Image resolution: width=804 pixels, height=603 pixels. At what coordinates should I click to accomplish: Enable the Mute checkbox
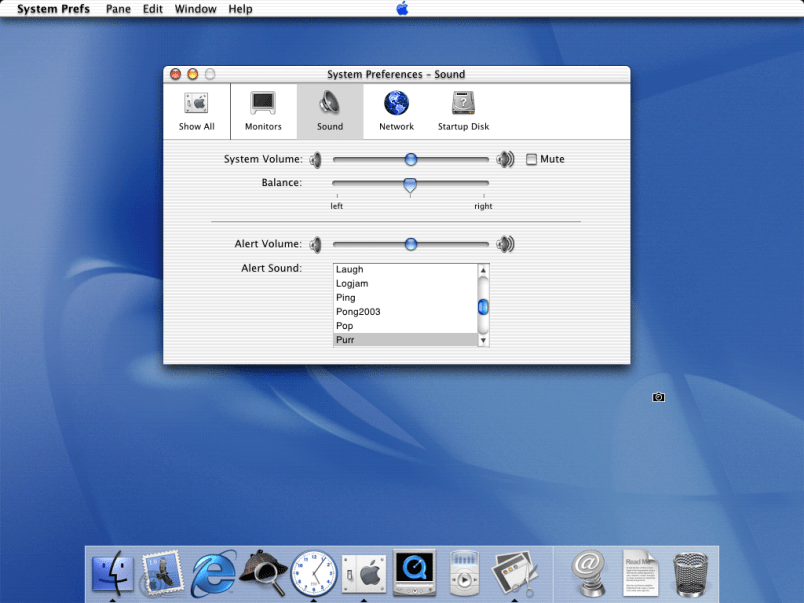(532, 159)
